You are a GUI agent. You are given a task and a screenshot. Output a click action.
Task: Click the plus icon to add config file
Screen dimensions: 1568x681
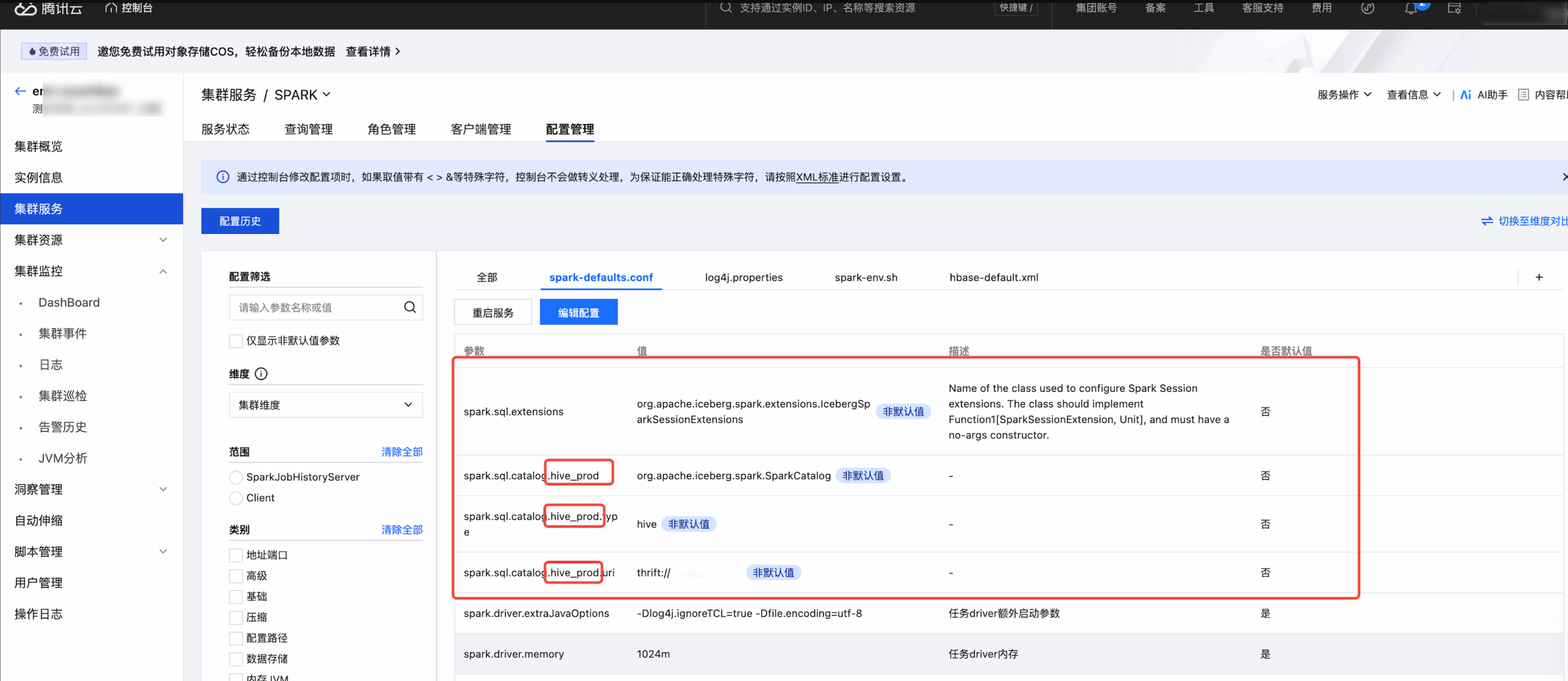1539,277
